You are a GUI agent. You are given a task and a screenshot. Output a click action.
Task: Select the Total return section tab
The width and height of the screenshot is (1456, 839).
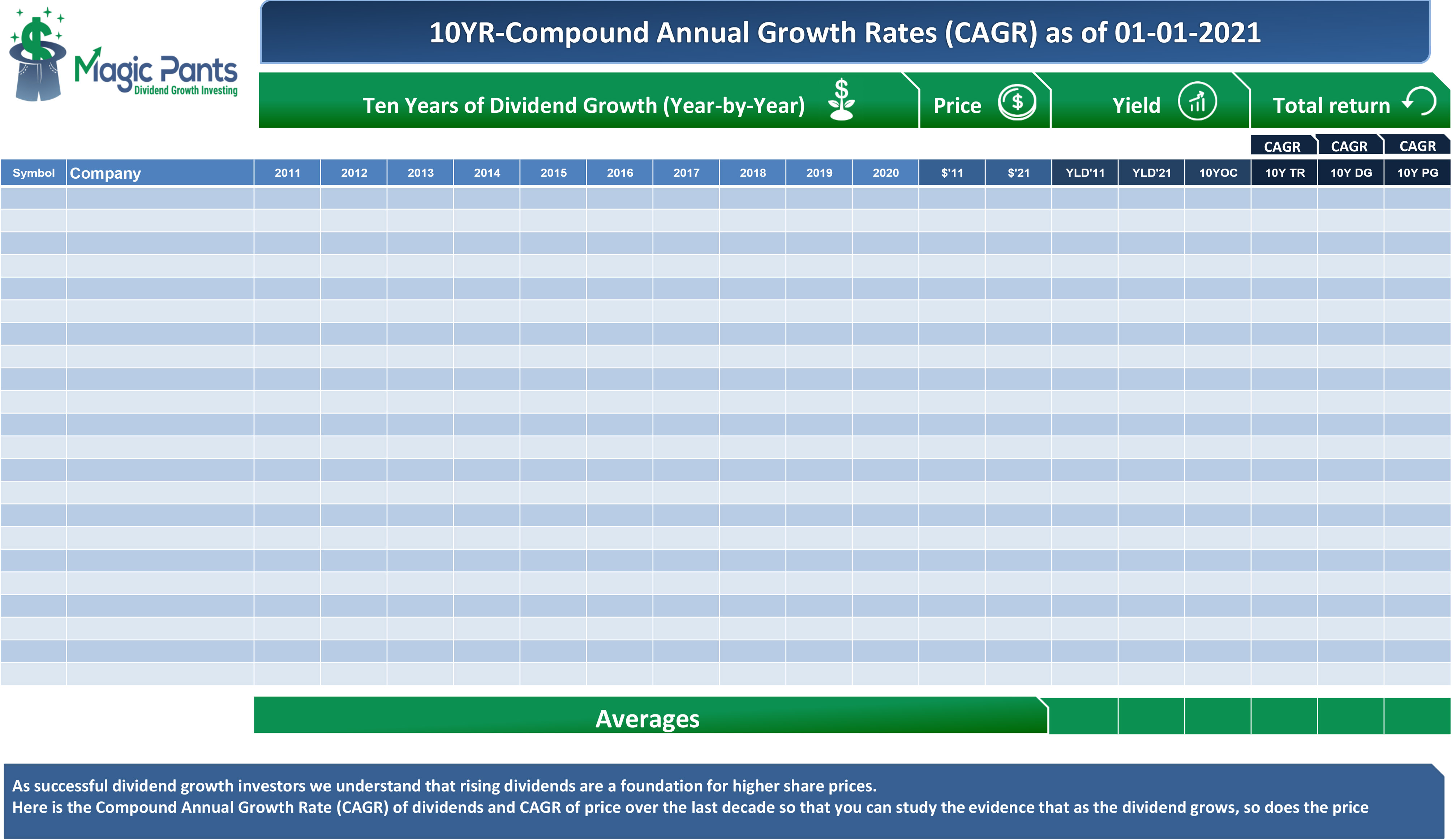point(1330,105)
